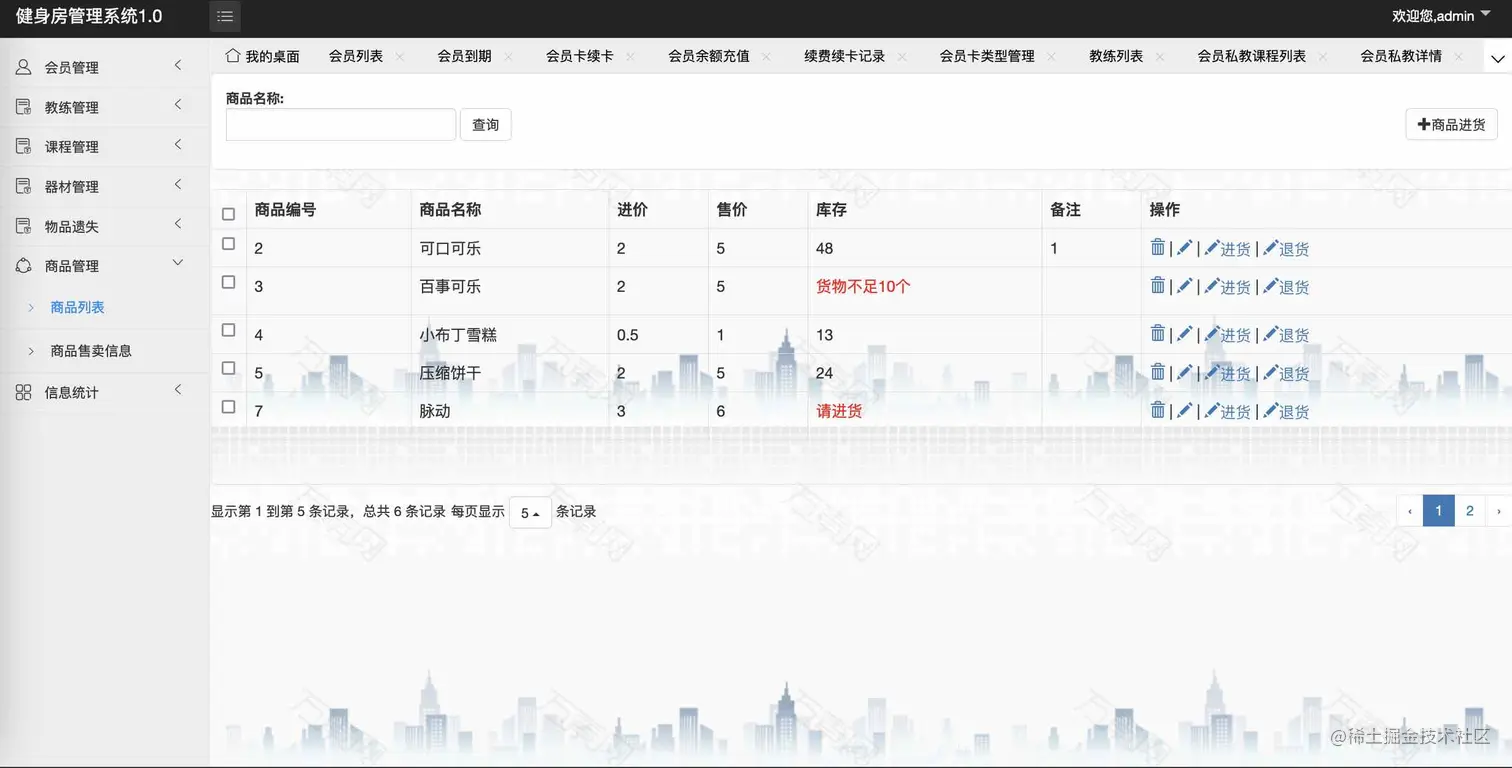Click 进货 link for 小布丁雪糕
Image resolution: width=1512 pixels, height=768 pixels.
[1227, 335]
